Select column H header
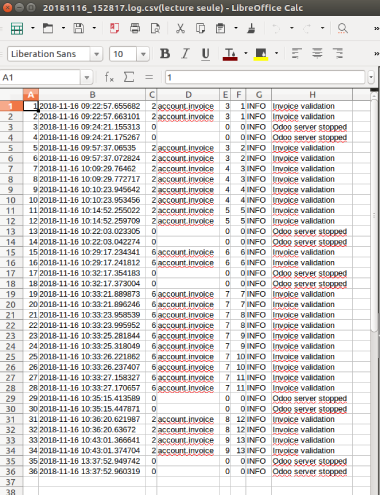Viewport: 380px width, 495px height. click(x=312, y=95)
